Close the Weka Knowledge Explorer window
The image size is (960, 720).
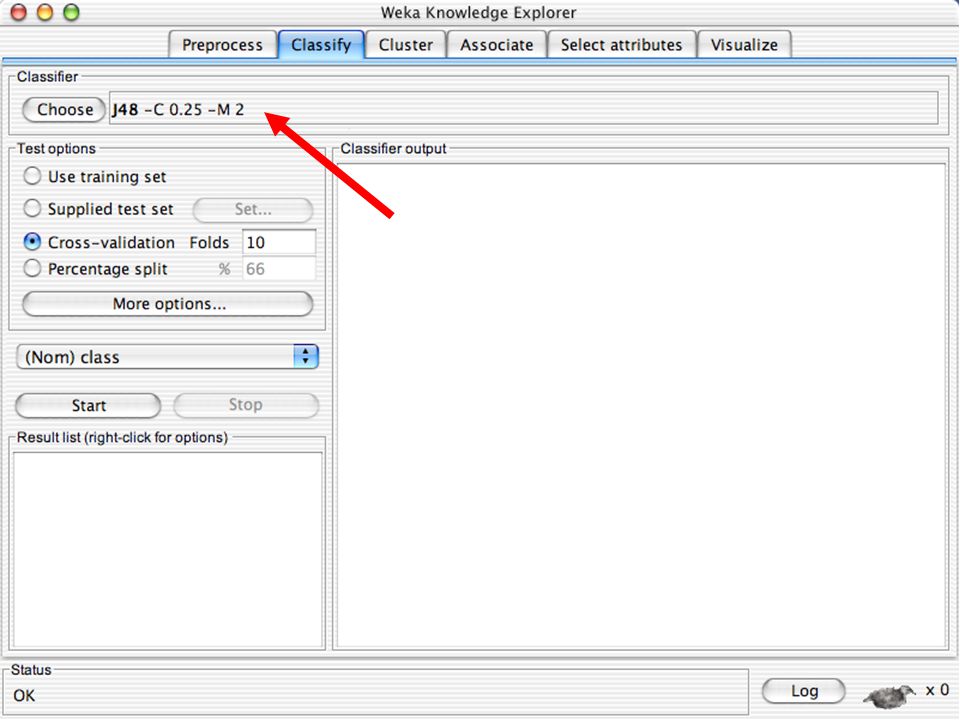[19, 12]
